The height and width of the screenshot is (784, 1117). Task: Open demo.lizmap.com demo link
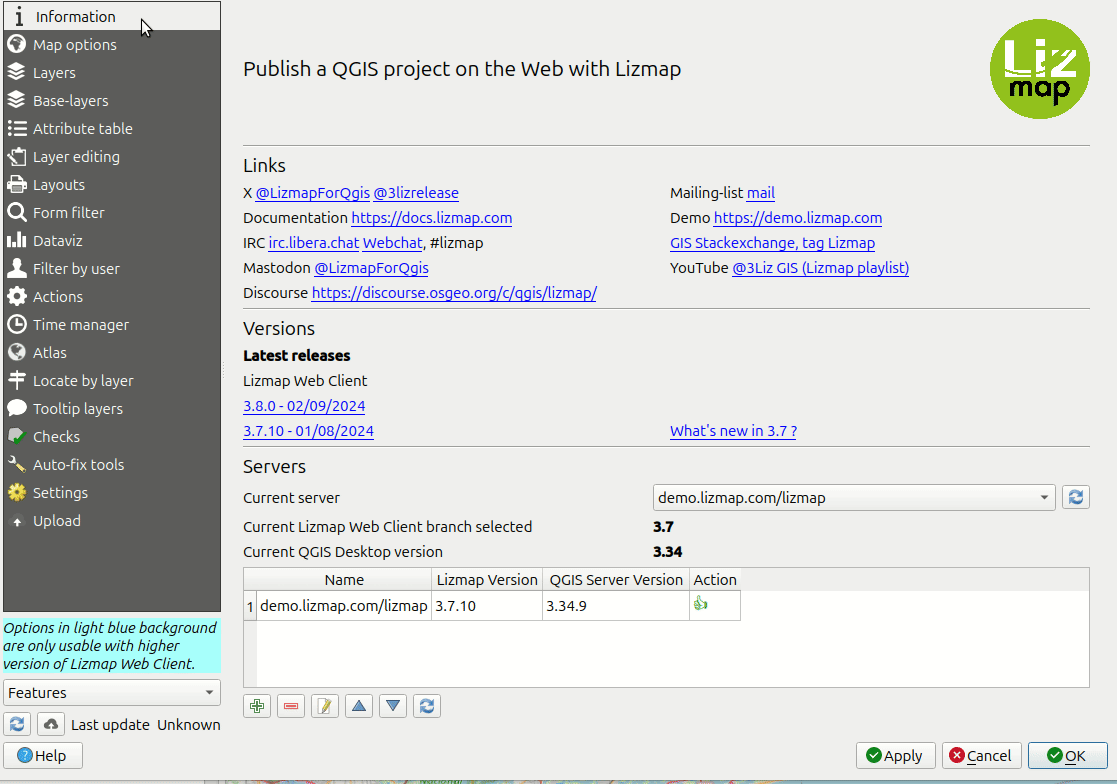[x=798, y=218]
